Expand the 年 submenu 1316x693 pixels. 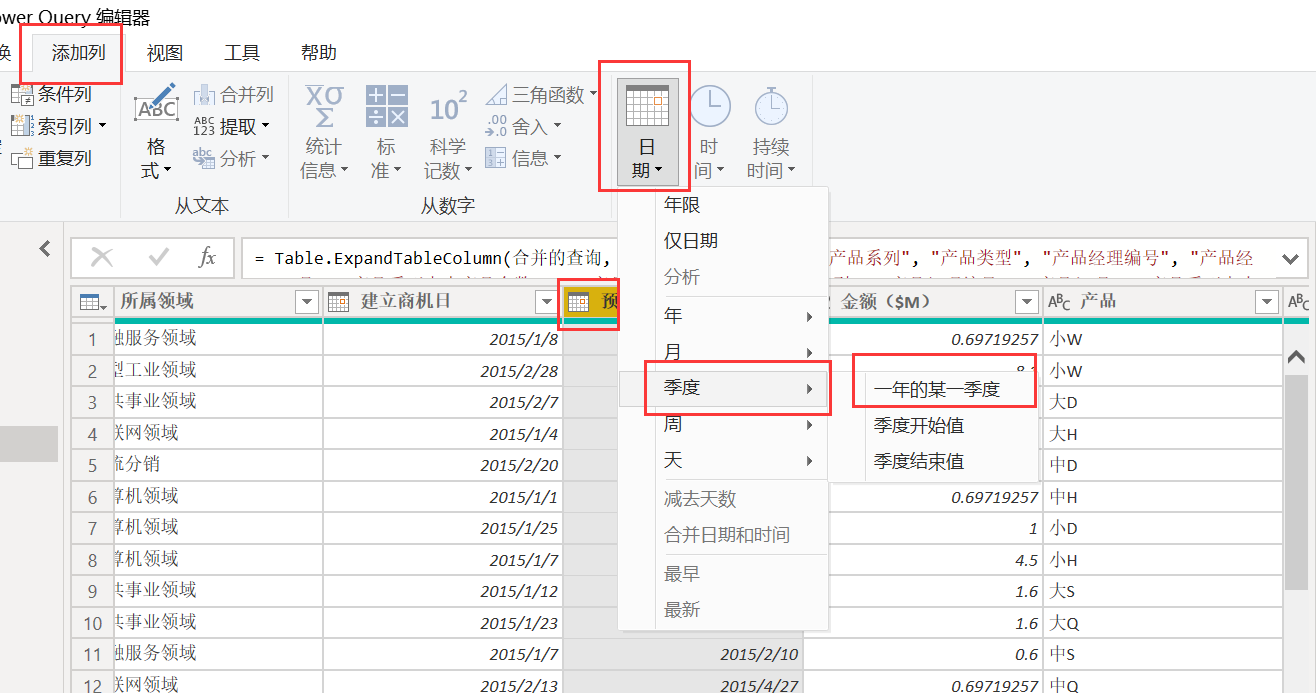point(724,316)
